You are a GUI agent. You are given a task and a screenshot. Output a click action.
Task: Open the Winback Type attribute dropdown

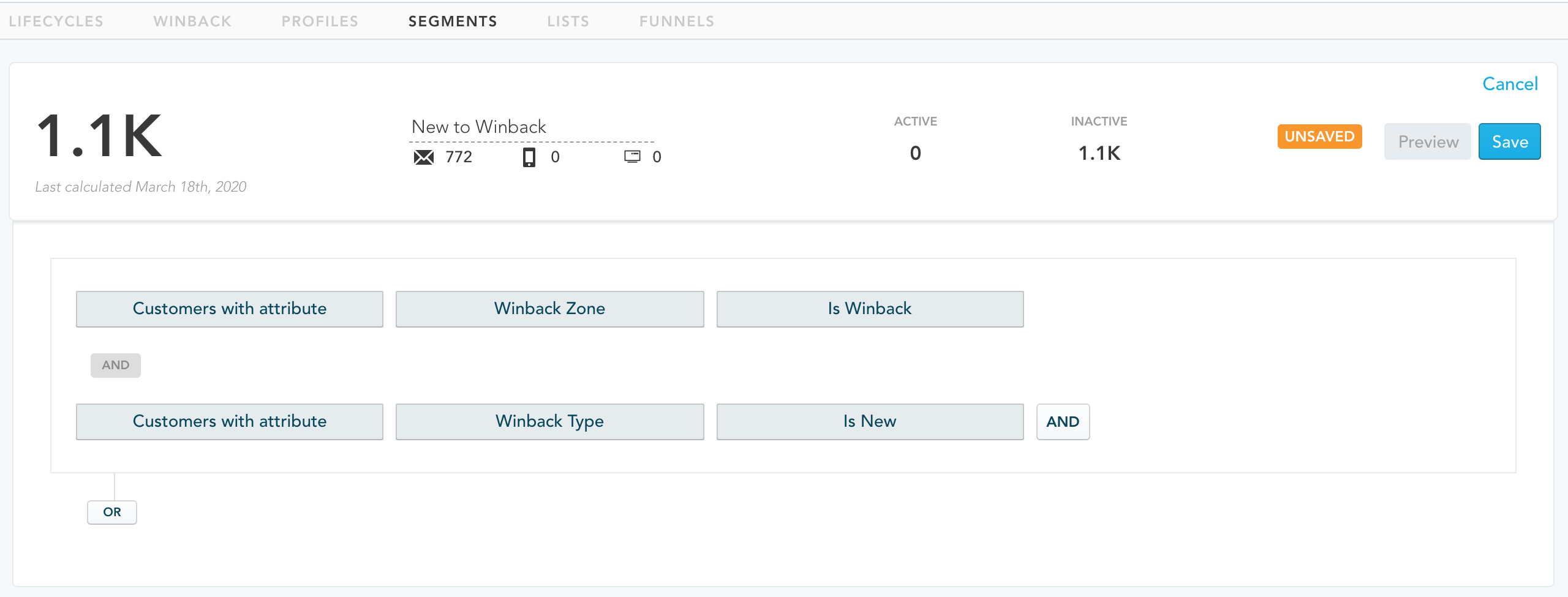click(x=550, y=422)
